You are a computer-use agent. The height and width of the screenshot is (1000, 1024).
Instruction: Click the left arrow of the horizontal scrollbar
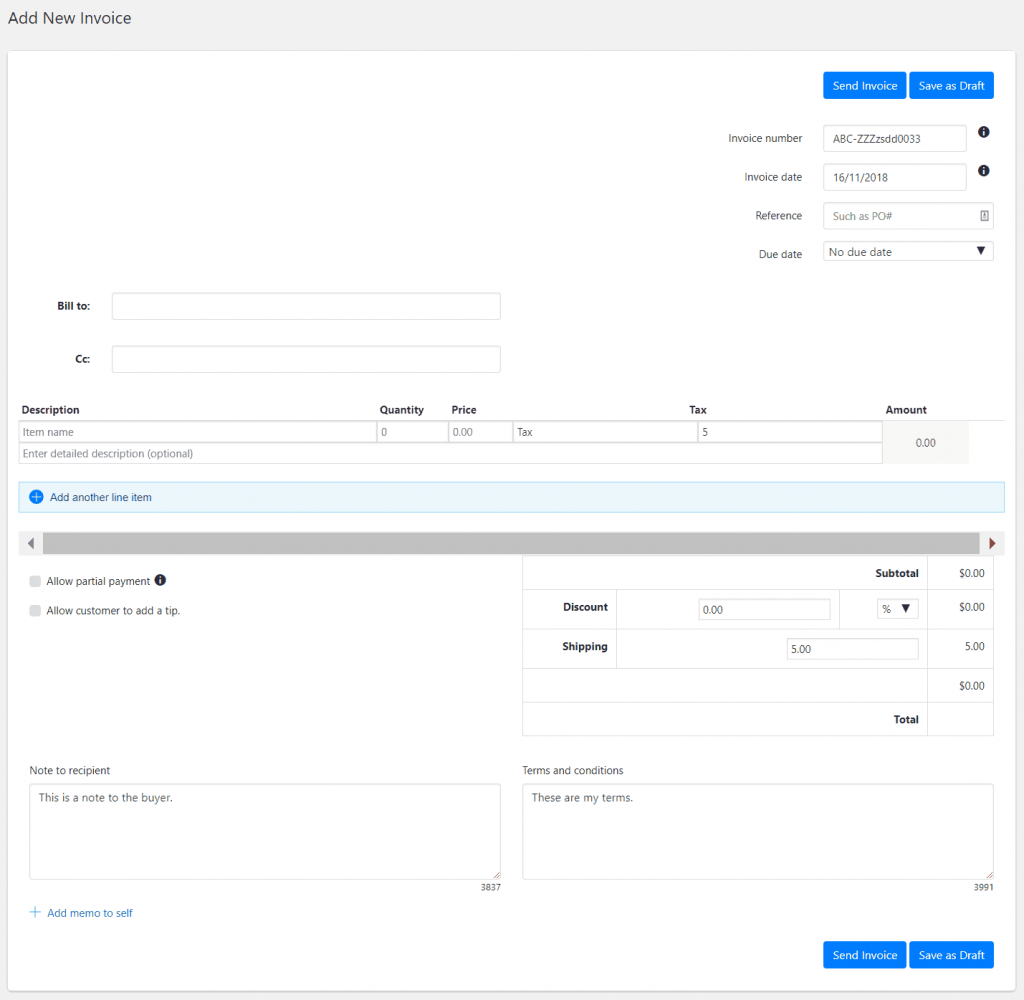click(30, 543)
